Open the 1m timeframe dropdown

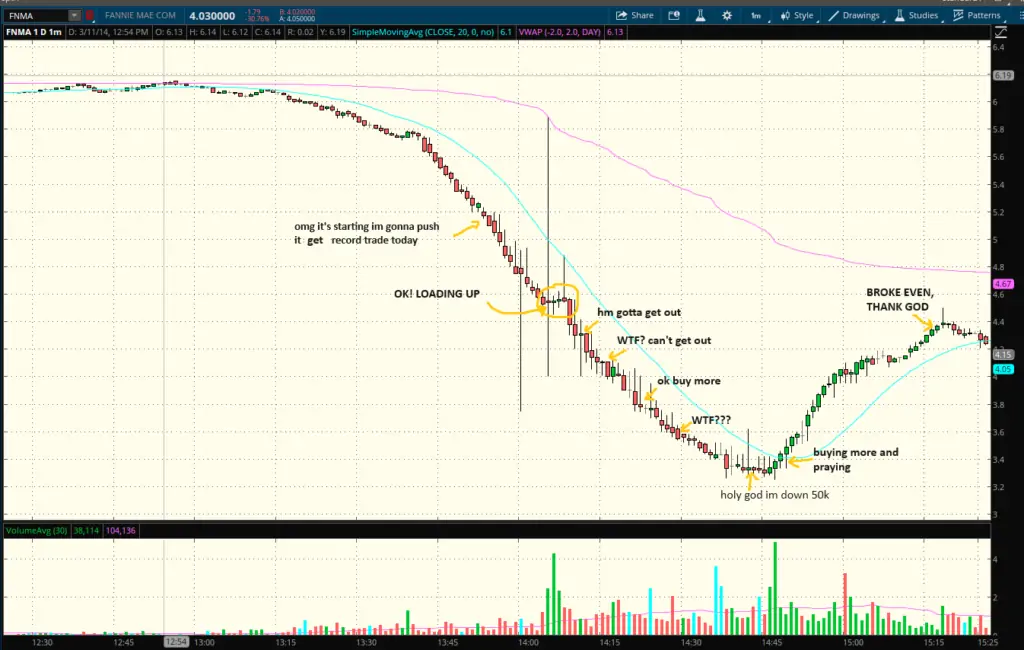pos(756,15)
